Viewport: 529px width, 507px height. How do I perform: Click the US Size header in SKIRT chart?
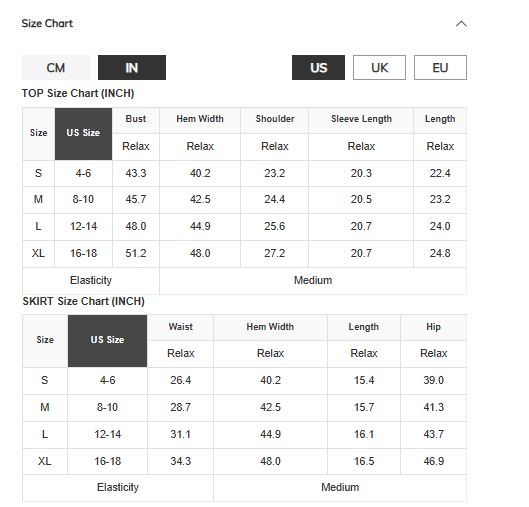click(107, 341)
